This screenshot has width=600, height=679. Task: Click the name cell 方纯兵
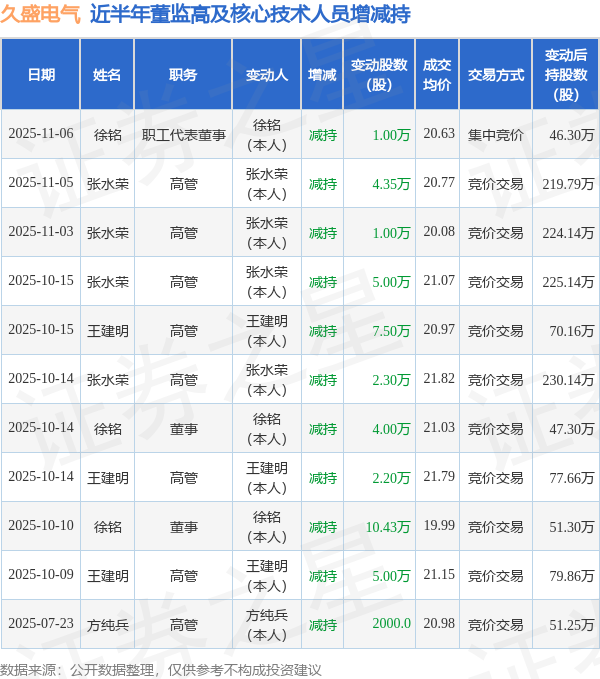[x=107, y=624]
